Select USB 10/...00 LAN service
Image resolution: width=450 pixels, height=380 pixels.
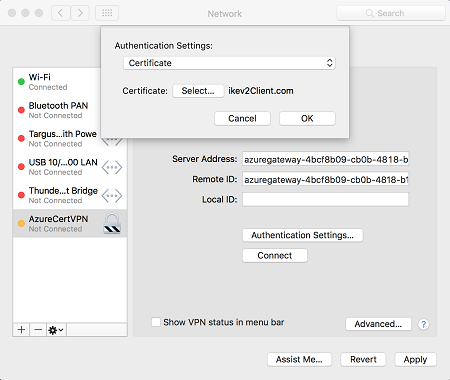[70, 167]
